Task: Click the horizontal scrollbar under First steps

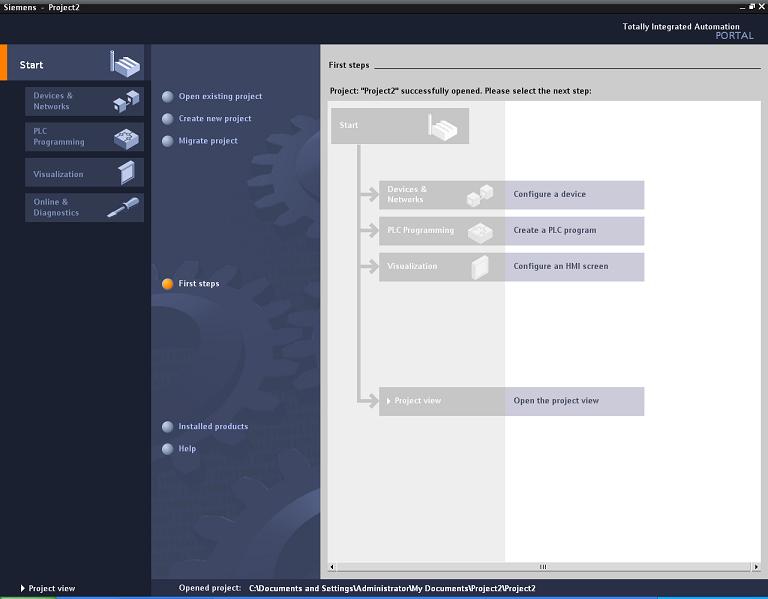Action: [543, 567]
